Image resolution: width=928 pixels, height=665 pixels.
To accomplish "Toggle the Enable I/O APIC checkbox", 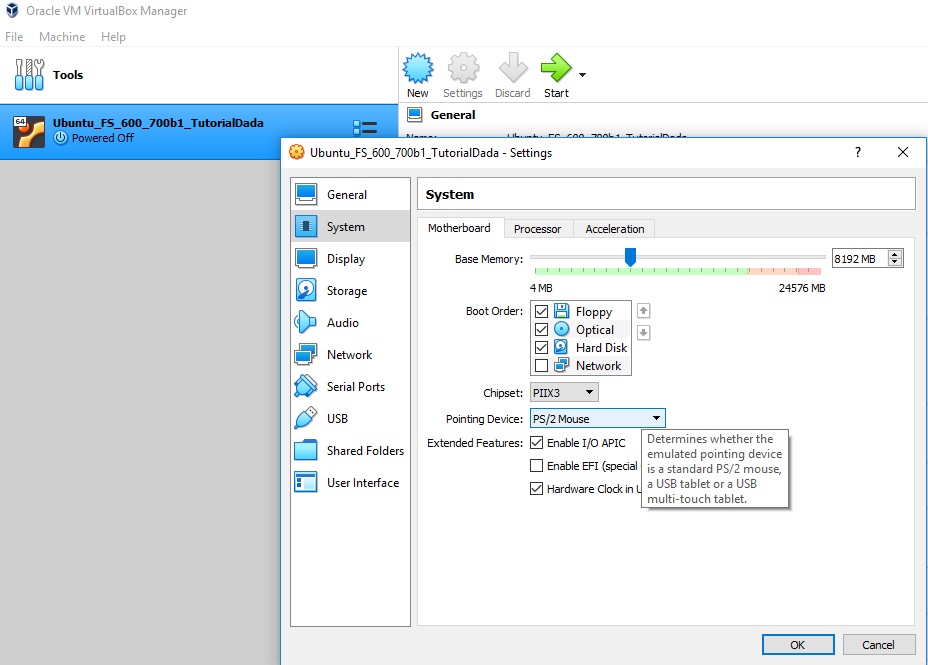I will tap(537, 443).
